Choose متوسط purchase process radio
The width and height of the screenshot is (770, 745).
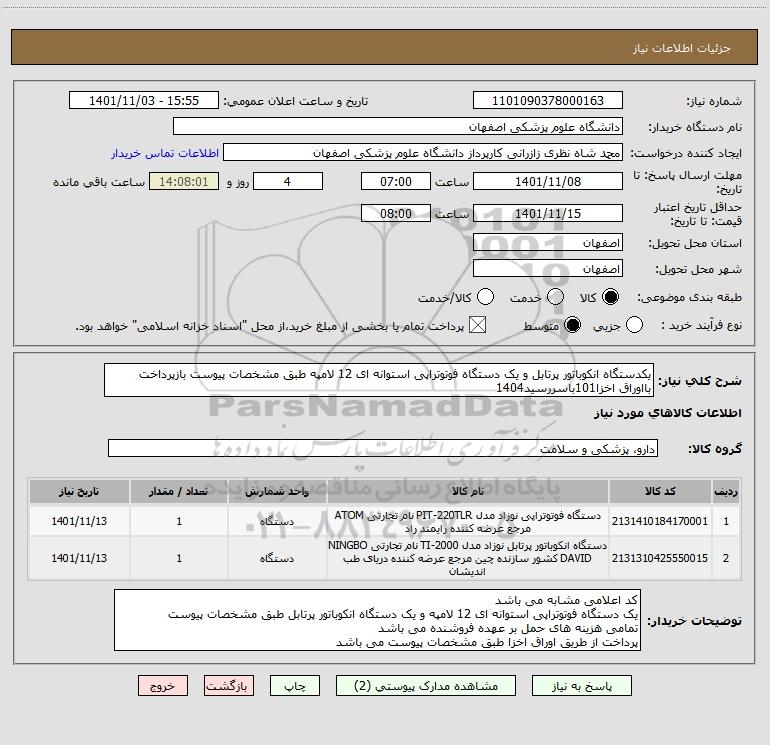pos(572,325)
